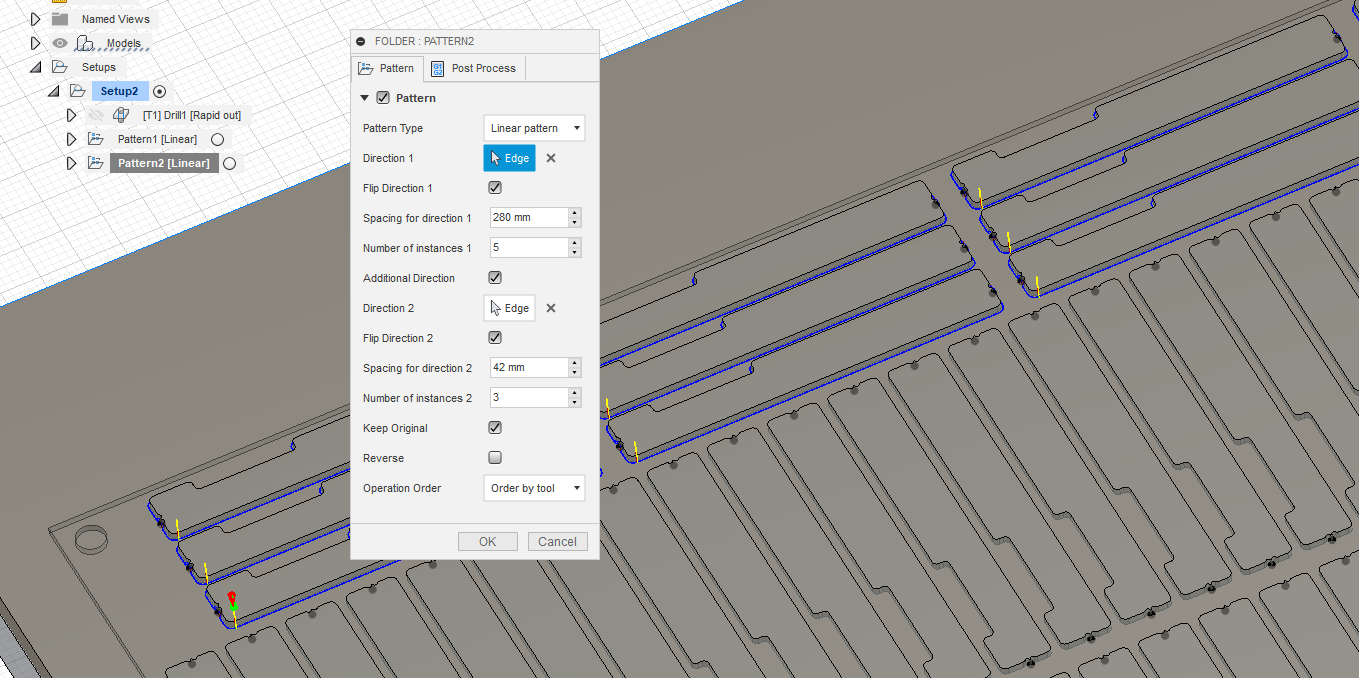Click the Pattern1 pattern folder icon
This screenshot has width=1359, height=678.
(x=96, y=139)
